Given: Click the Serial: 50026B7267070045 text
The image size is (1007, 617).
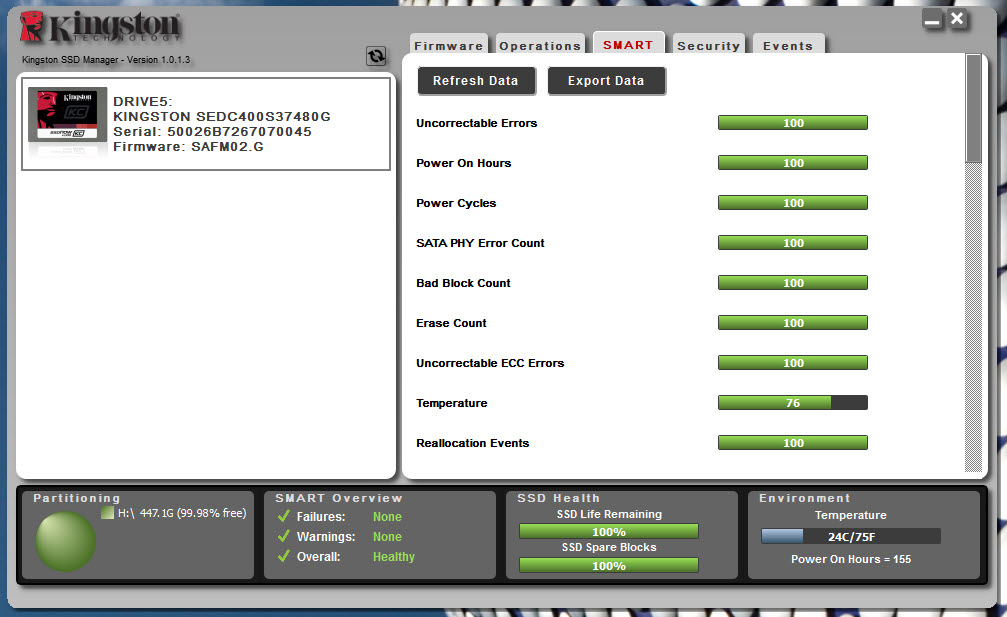Looking at the screenshot, I should [212, 132].
